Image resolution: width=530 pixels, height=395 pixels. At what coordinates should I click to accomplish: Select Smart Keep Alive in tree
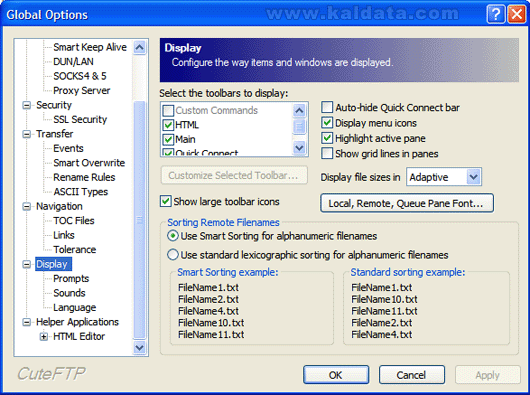[x=90, y=47]
